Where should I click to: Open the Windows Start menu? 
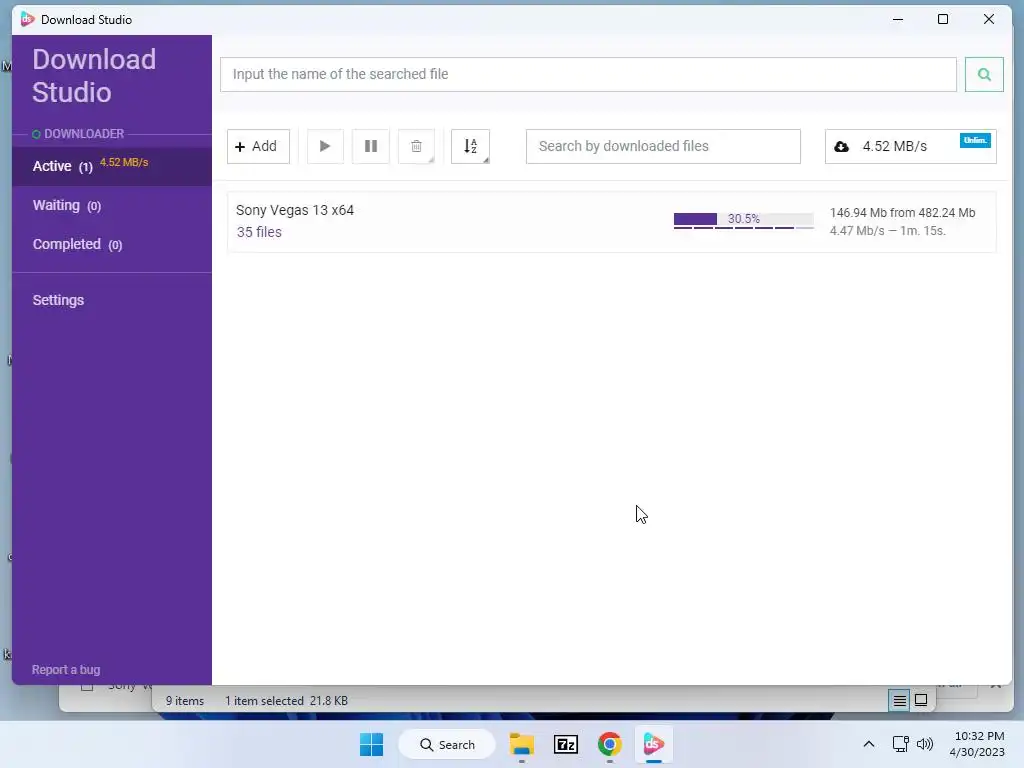click(371, 744)
